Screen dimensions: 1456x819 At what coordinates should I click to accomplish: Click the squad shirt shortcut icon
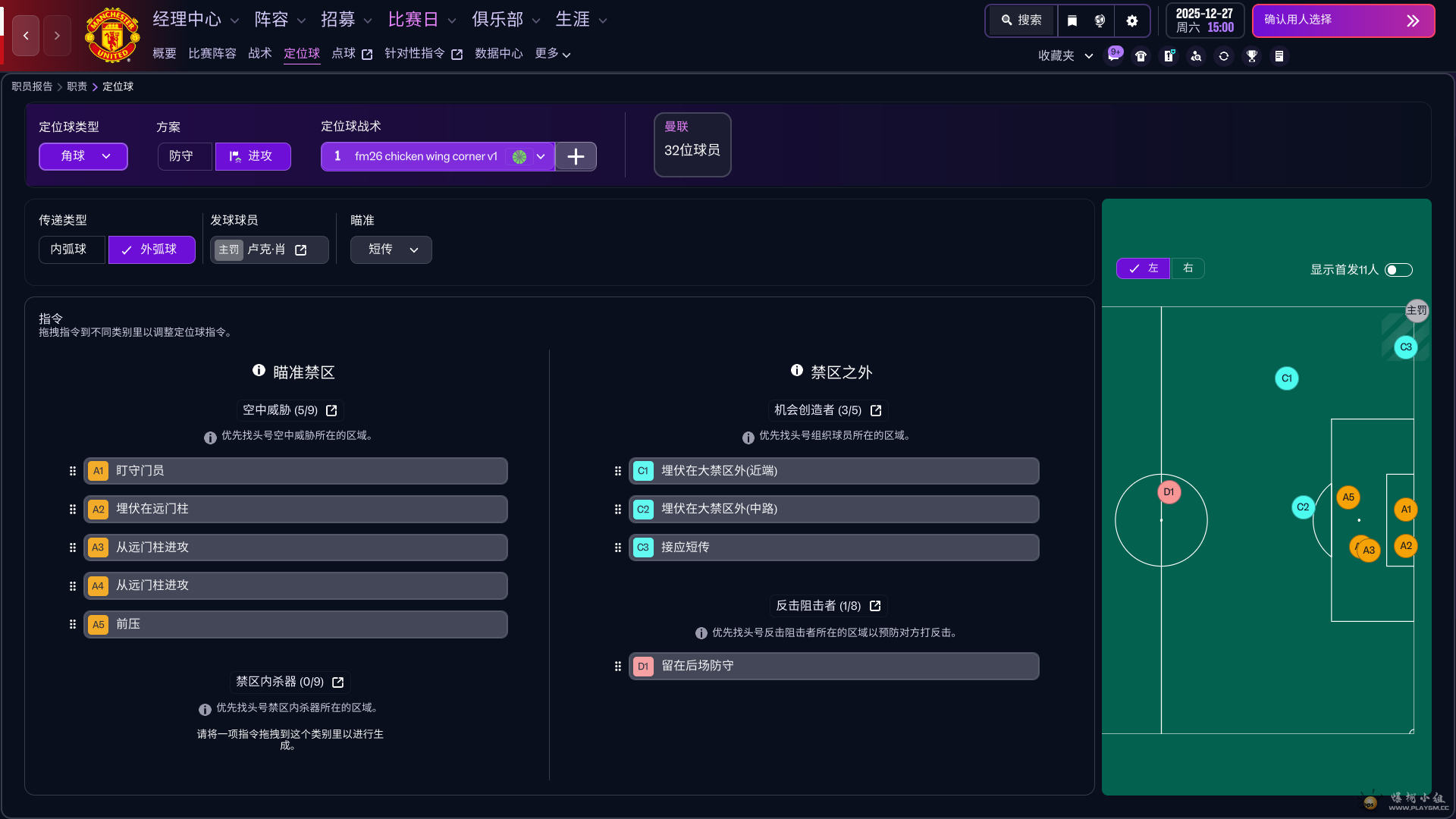pyautogui.click(x=1141, y=56)
